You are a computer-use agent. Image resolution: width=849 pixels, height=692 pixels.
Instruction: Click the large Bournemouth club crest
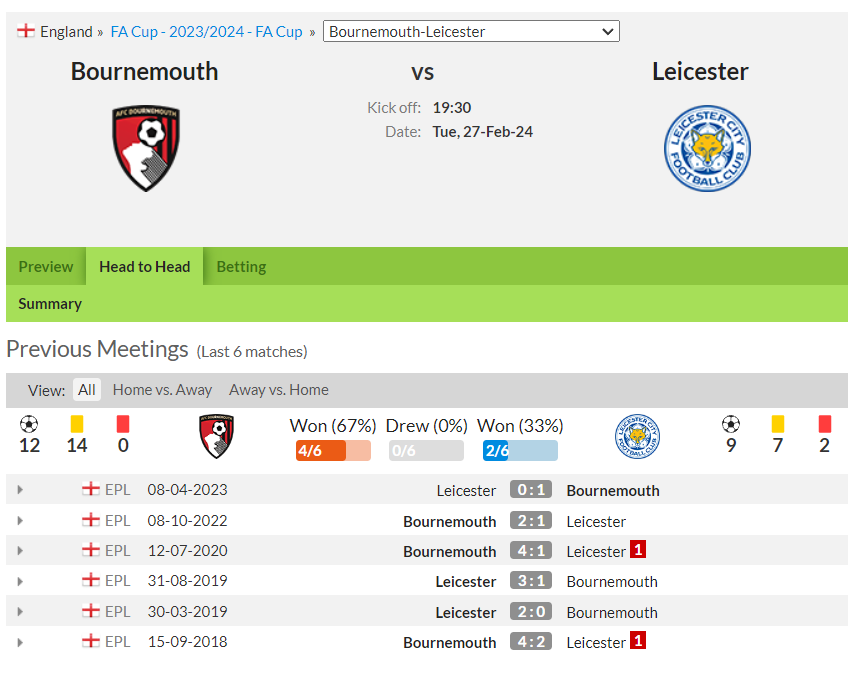point(146,148)
